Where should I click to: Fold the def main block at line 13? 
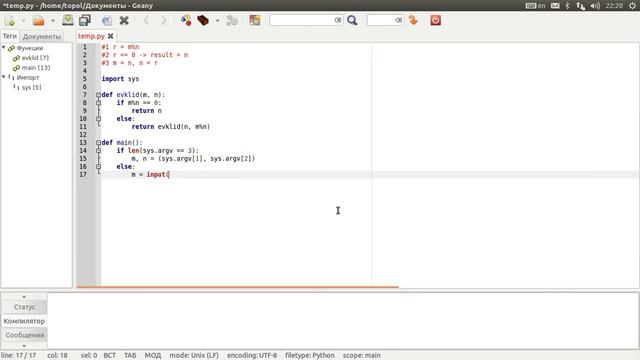coord(98,142)
